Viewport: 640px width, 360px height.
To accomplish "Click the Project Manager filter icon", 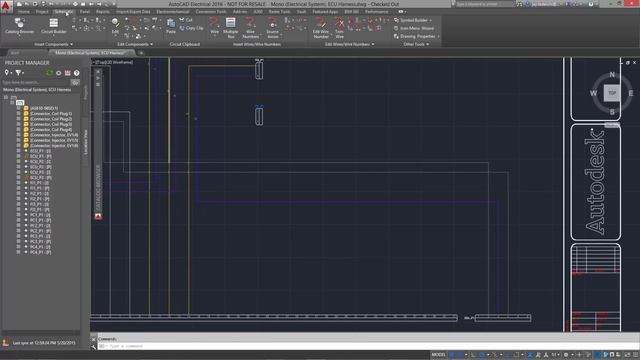I will click(x=18, y=73).
